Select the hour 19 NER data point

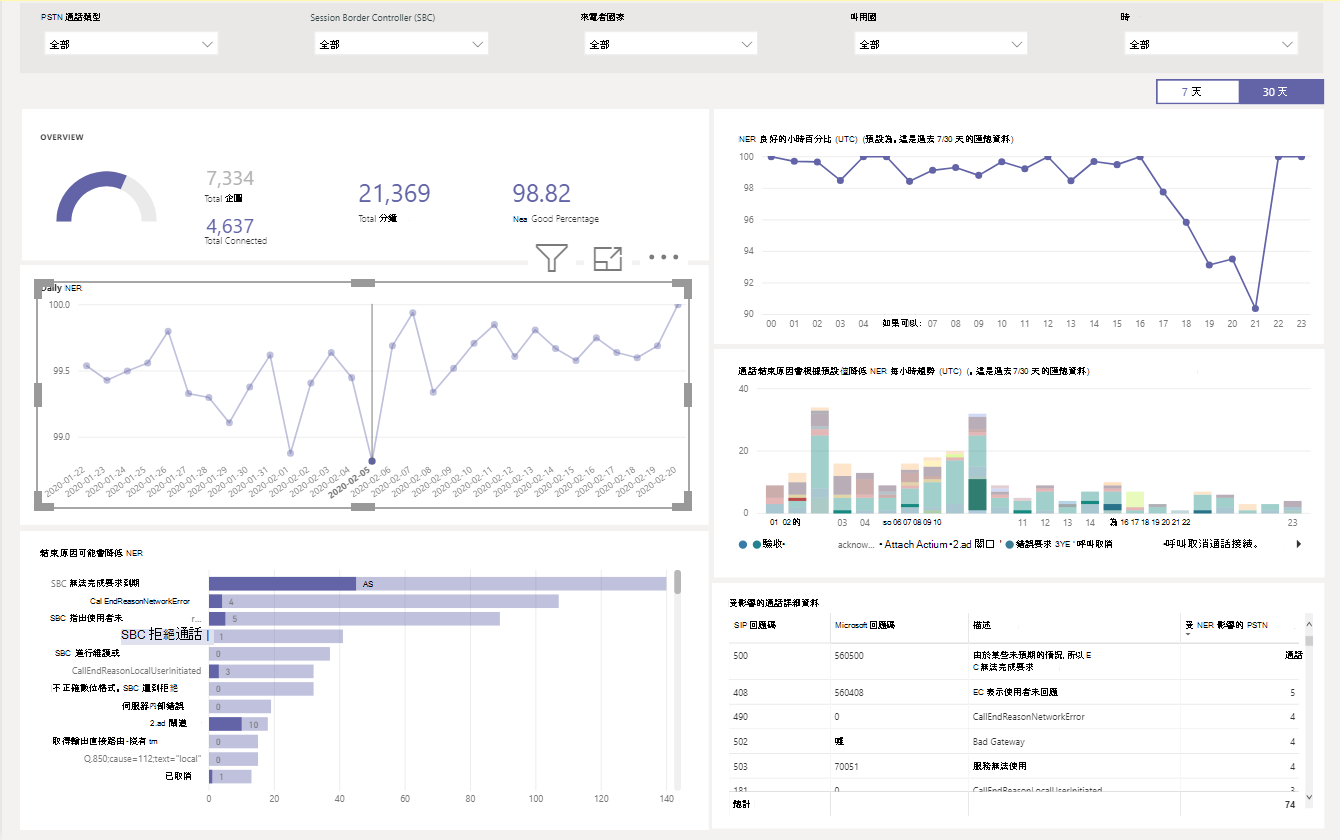[1209, 264]
